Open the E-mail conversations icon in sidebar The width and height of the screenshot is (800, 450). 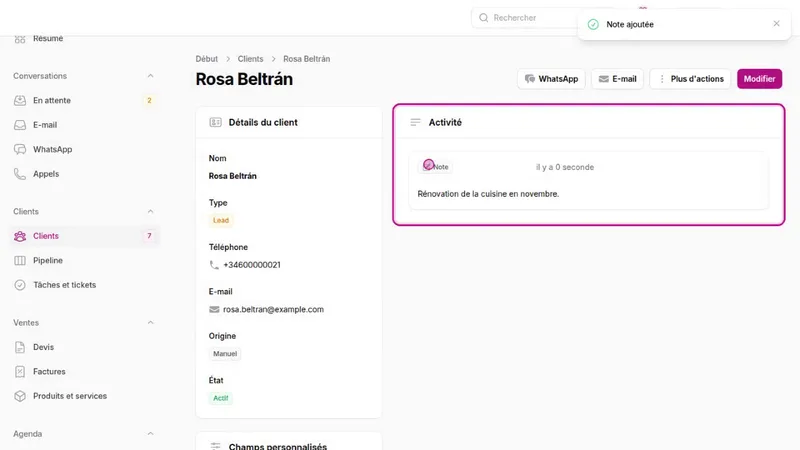[20, 125]
